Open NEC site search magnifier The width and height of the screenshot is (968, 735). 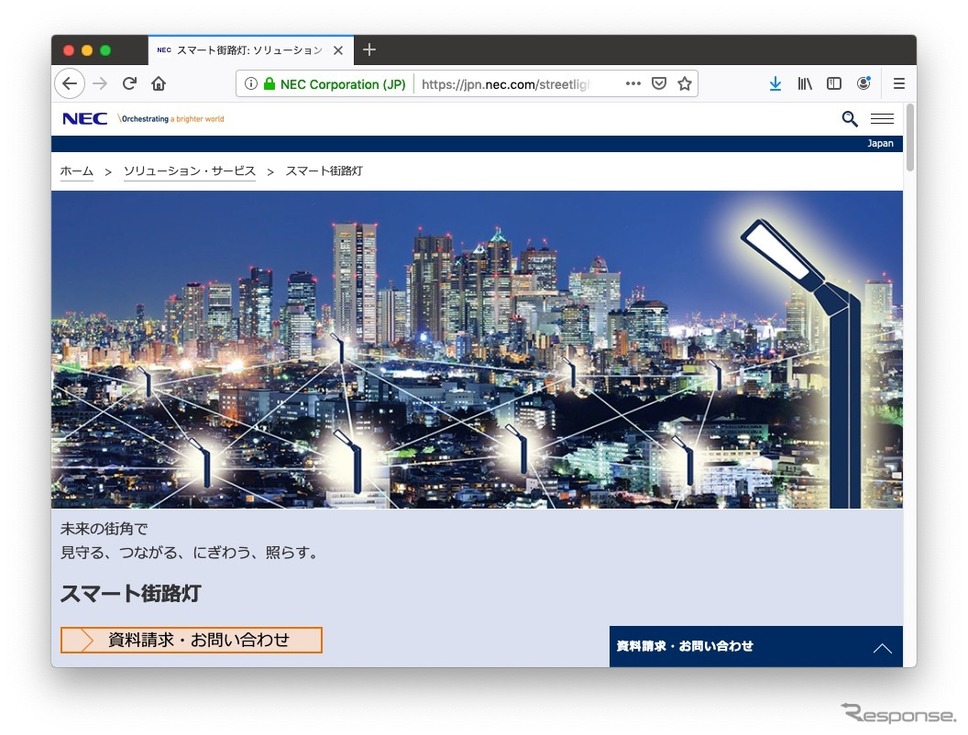849,119
